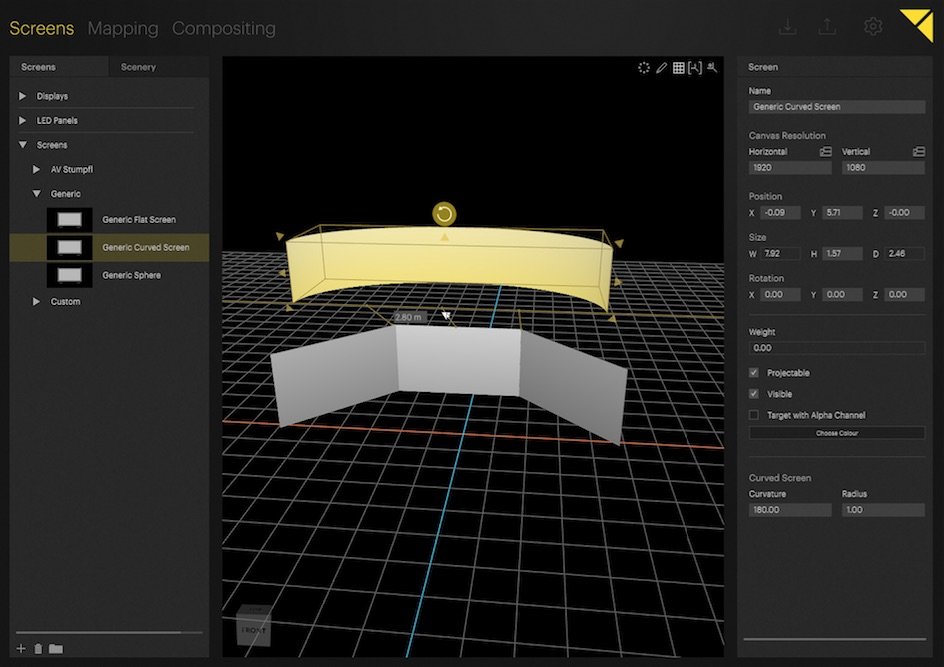
Task: Click the upload arrow icon in header
Action: [827, 26]
